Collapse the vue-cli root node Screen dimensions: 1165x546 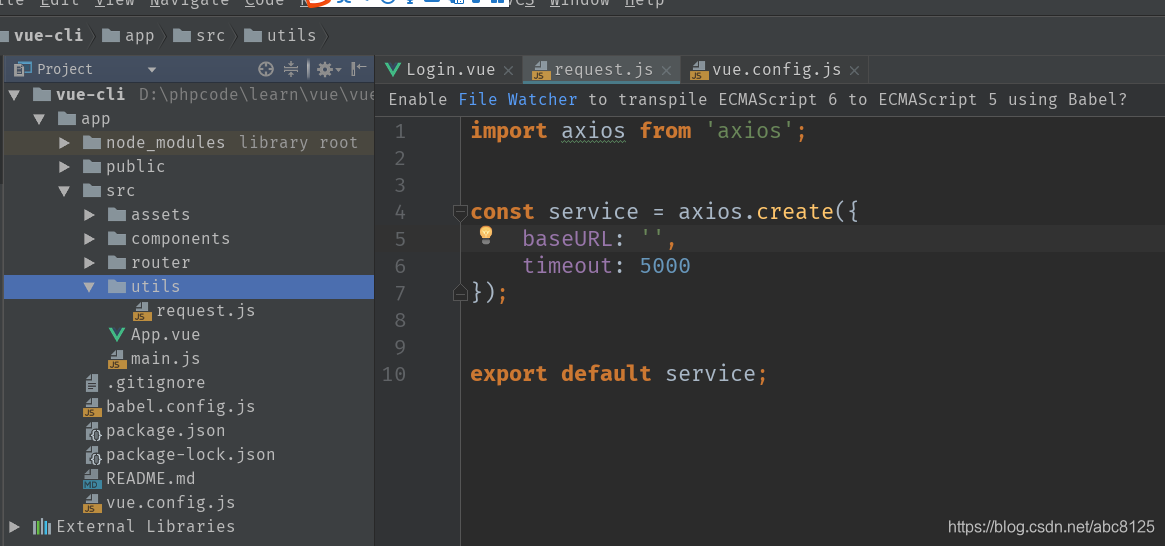point(14,95)
